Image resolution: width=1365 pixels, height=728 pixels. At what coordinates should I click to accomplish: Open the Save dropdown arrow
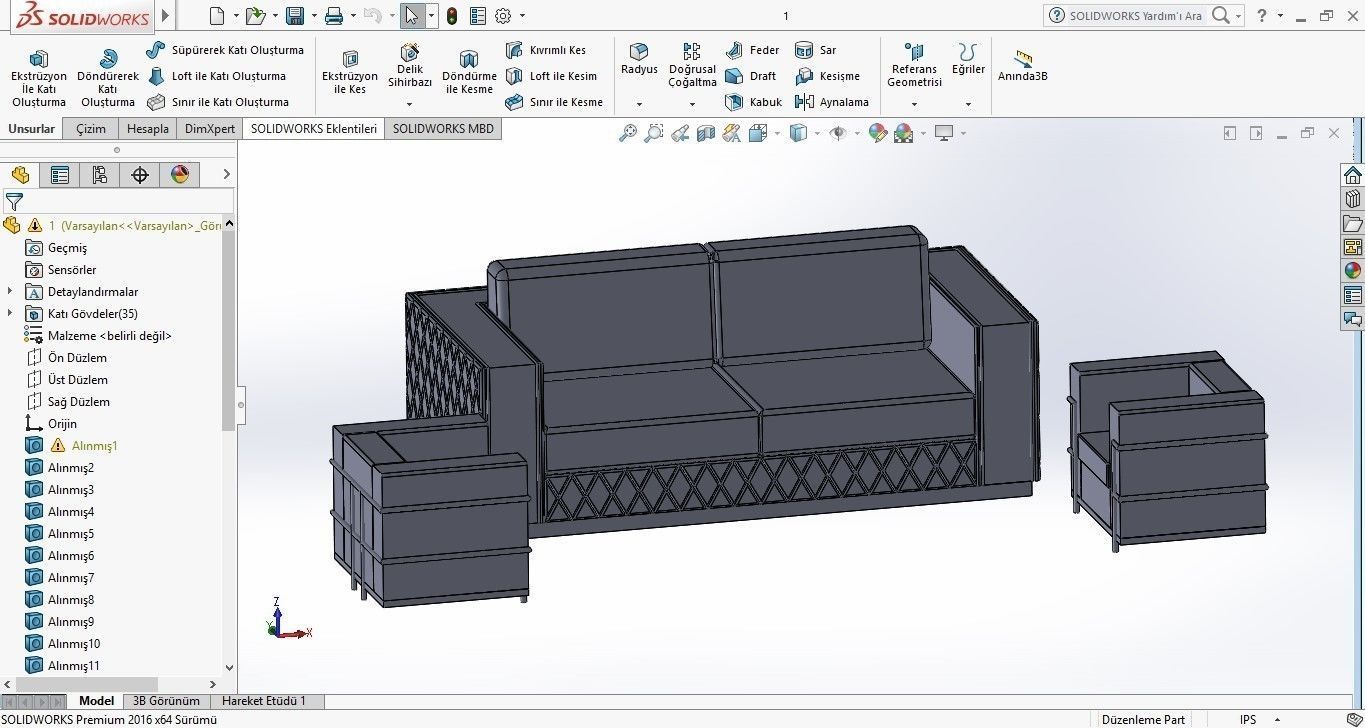click(x=314, y=16)
